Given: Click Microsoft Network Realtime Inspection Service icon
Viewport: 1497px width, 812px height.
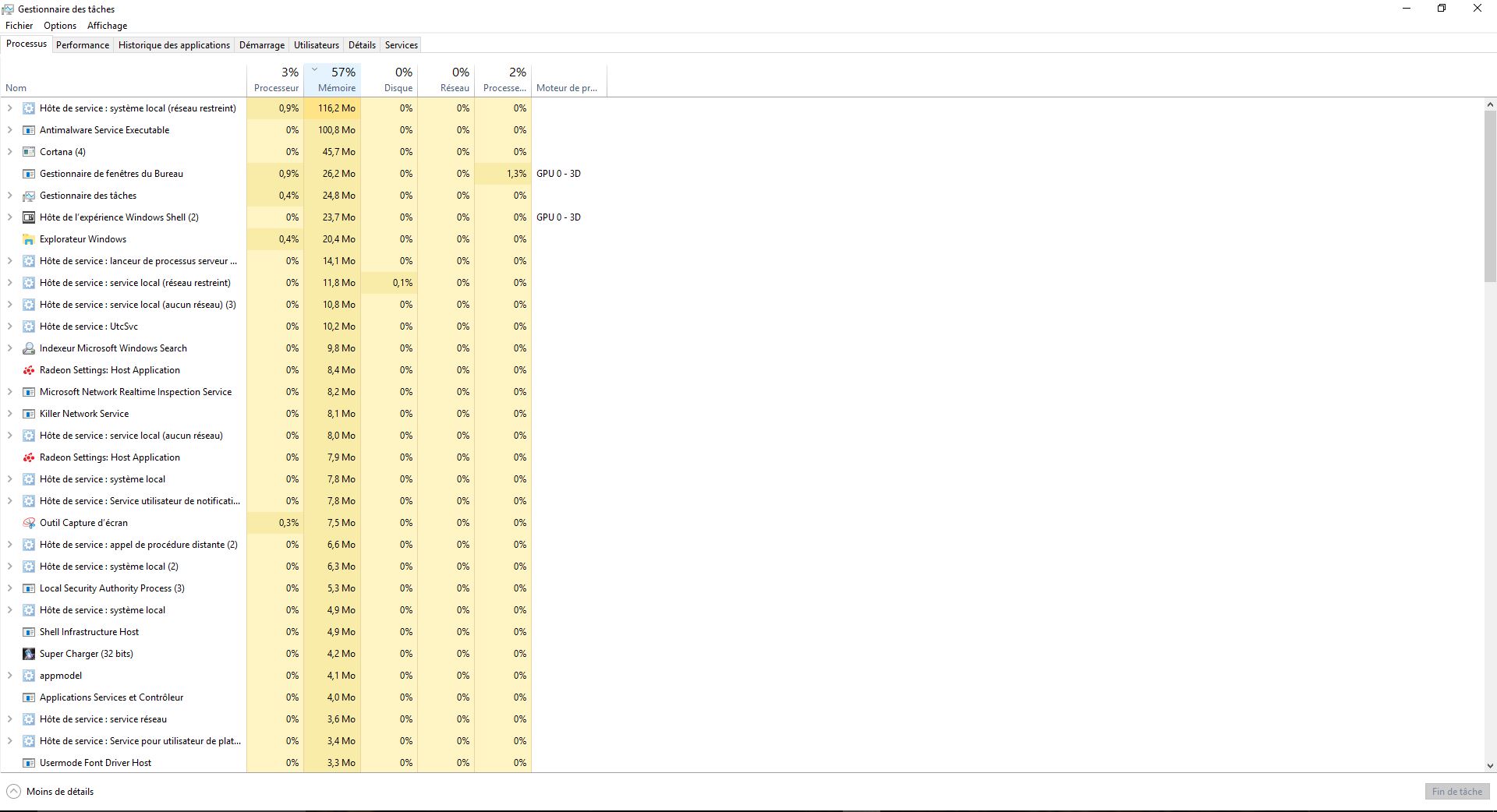Looking at the screenshot, I should coord(29,392).
